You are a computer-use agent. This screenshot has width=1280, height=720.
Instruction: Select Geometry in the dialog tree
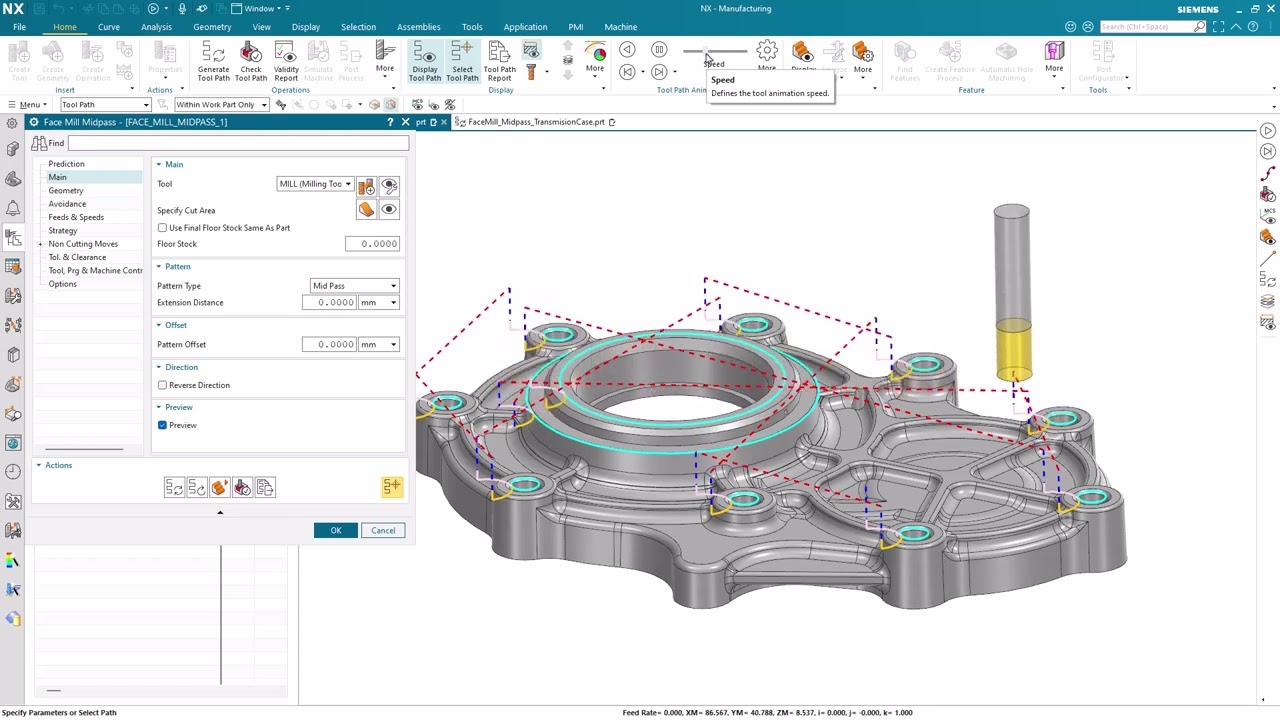[66, 190]
